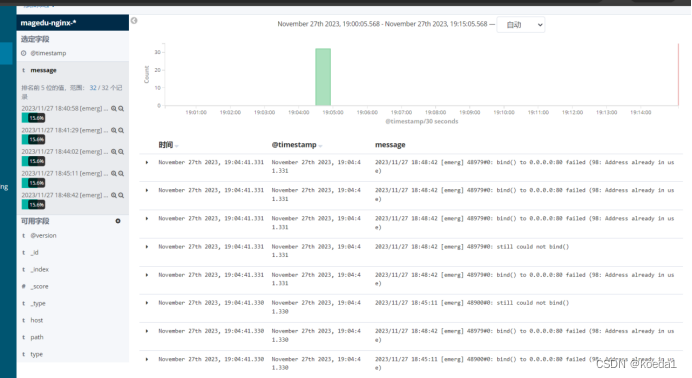This screenshot has height=378, width=692.
Task: Filter out the 18:40:58 emerg value
Action: pos(121,109)
